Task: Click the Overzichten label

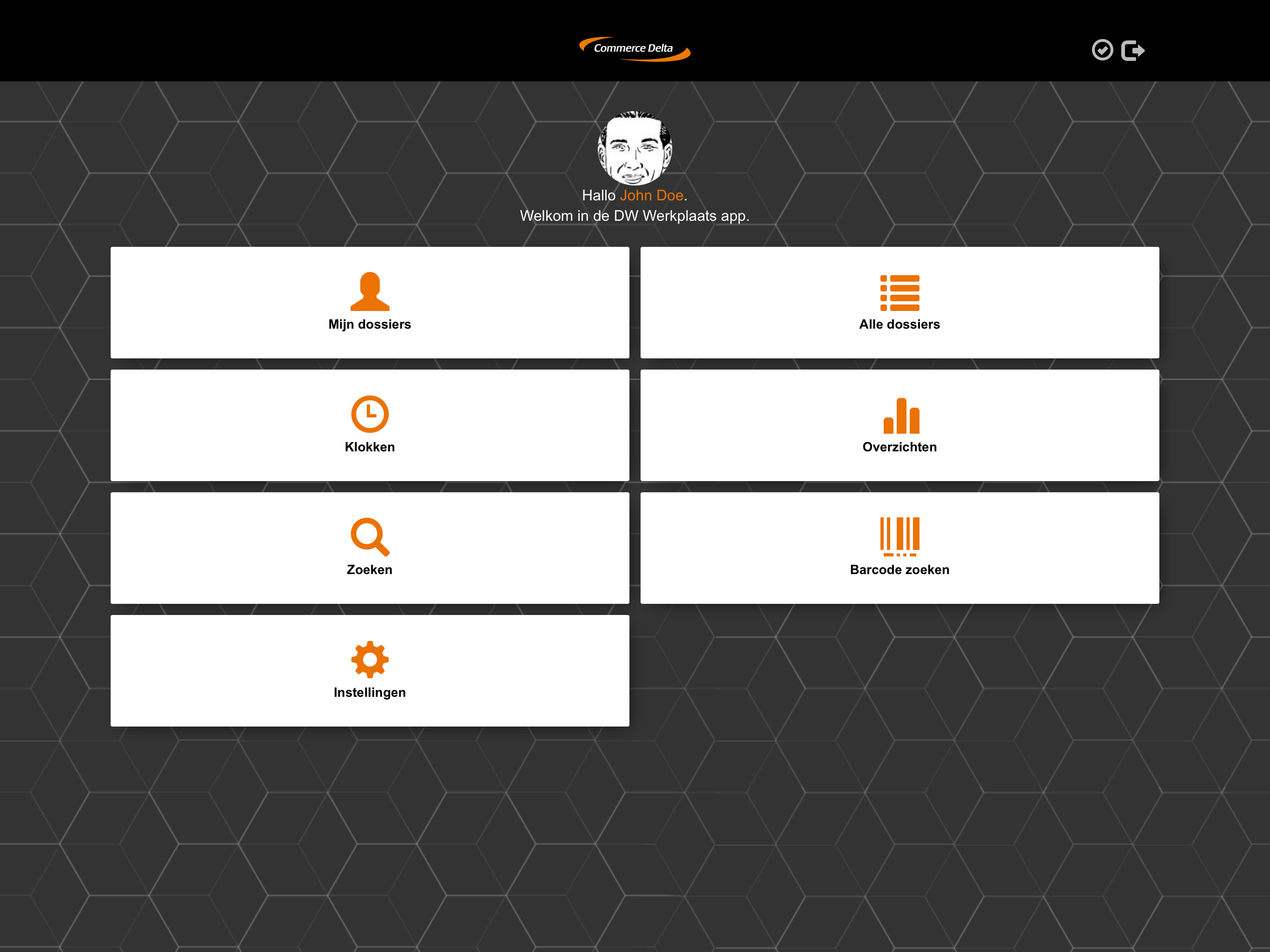Action: 900,447
